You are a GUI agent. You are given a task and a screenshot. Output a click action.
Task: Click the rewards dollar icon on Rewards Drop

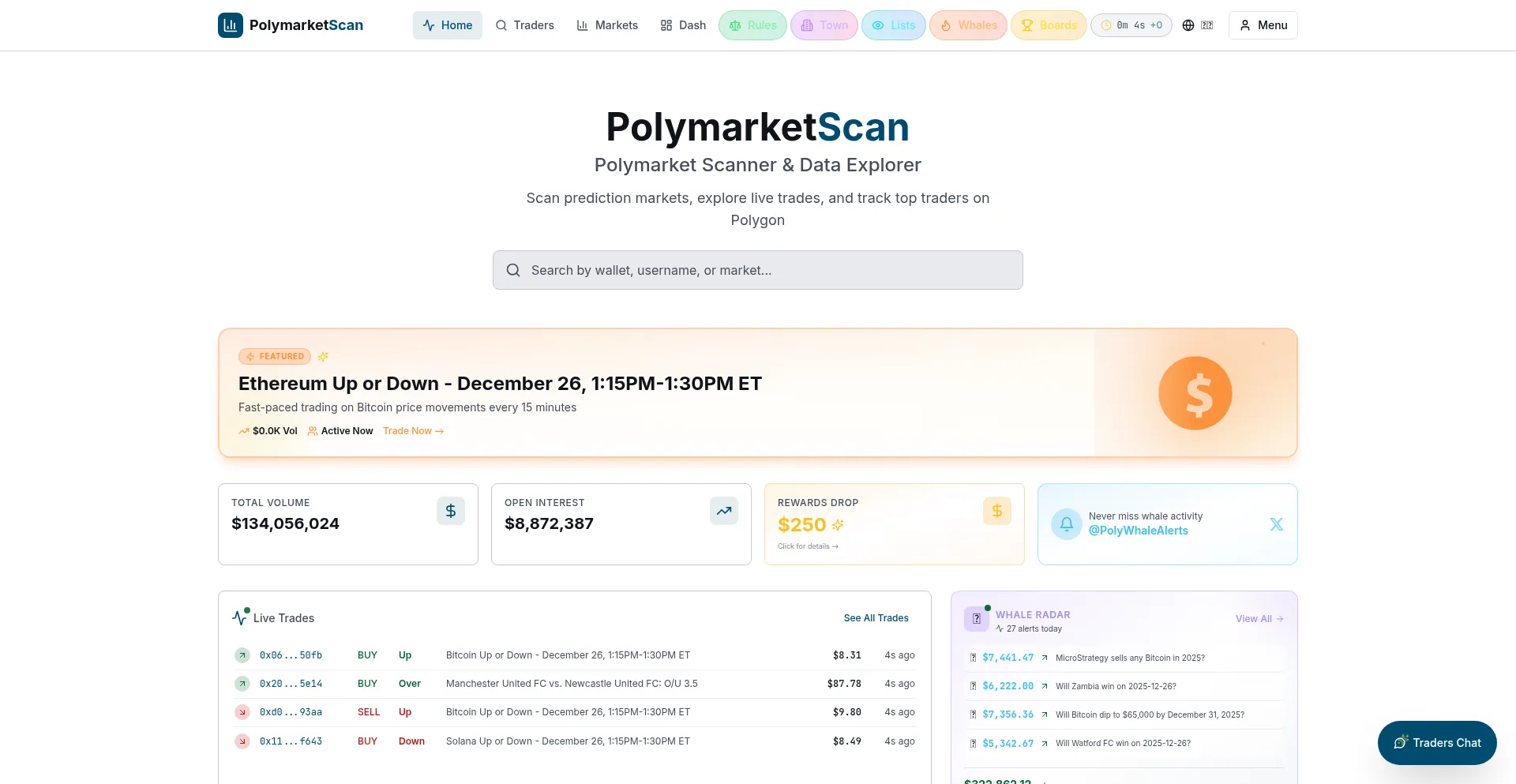pos(997,511)
